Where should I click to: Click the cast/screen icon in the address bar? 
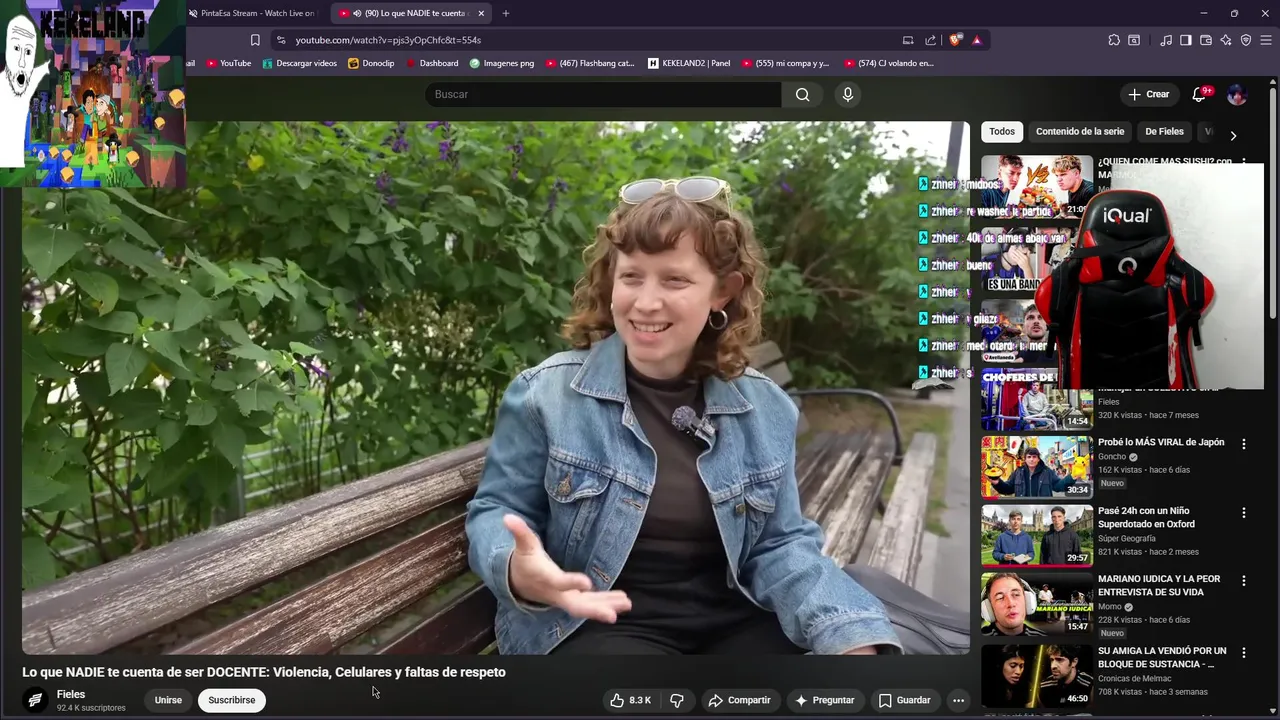point(908,40)
